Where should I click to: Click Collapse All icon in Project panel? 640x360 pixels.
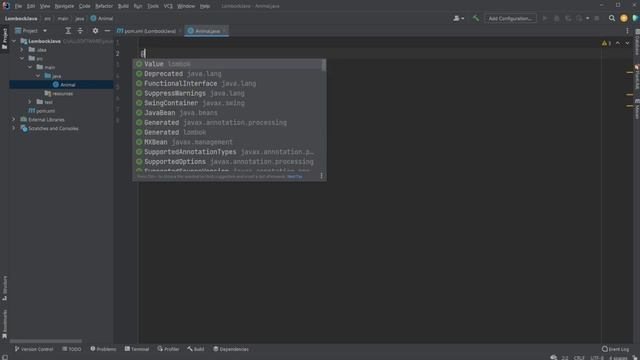80,31
